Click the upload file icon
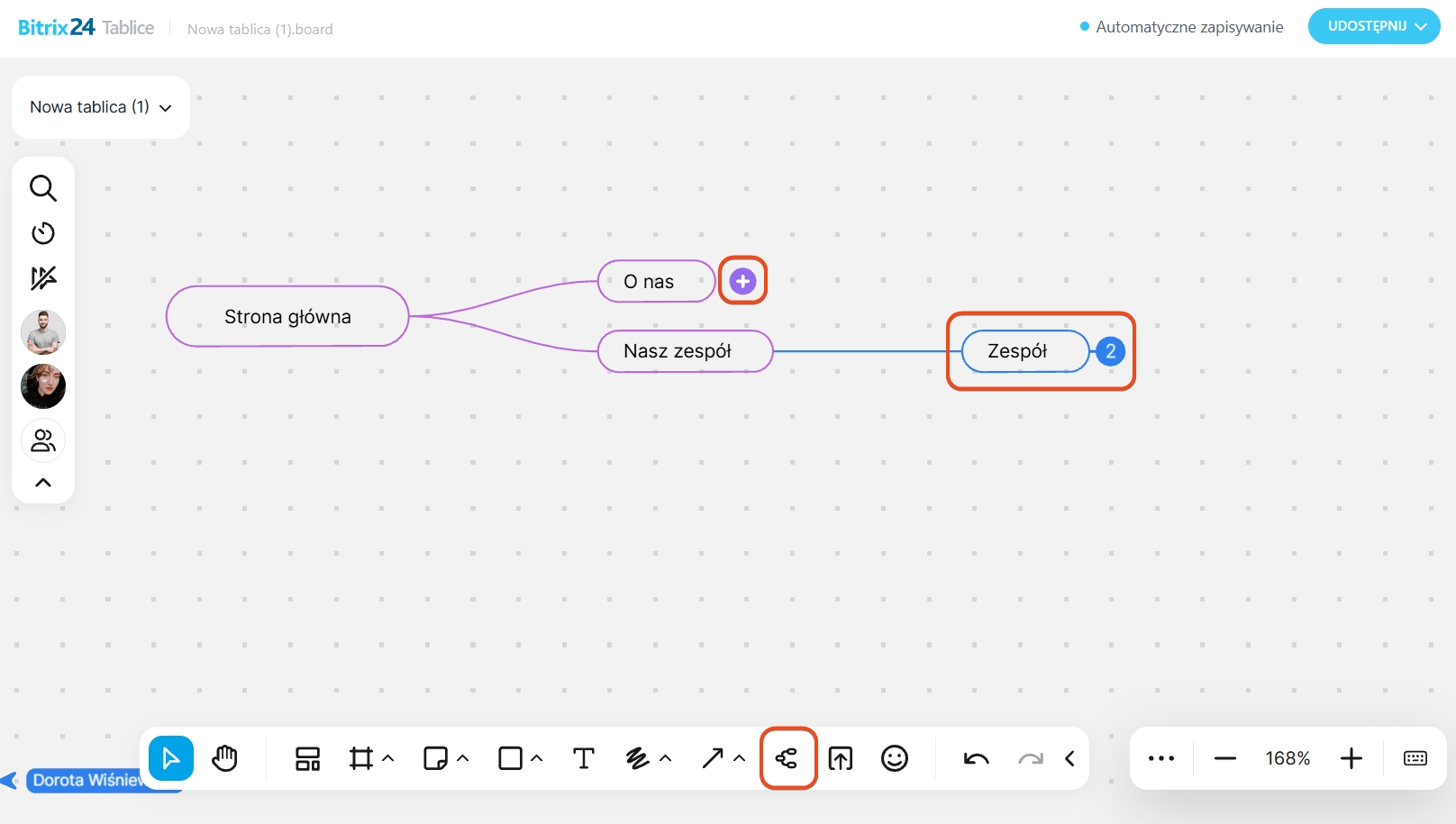 (840, 758)
